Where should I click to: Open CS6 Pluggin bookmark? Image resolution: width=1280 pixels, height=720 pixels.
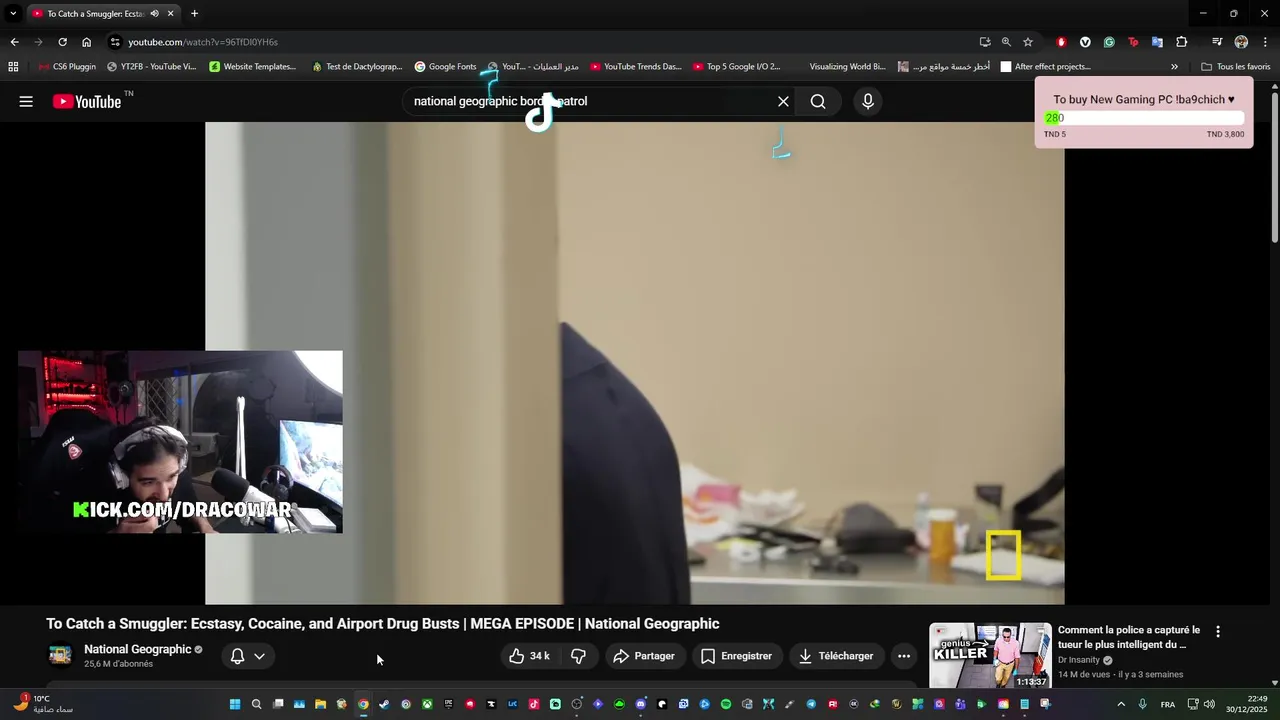tap(68, 67)
